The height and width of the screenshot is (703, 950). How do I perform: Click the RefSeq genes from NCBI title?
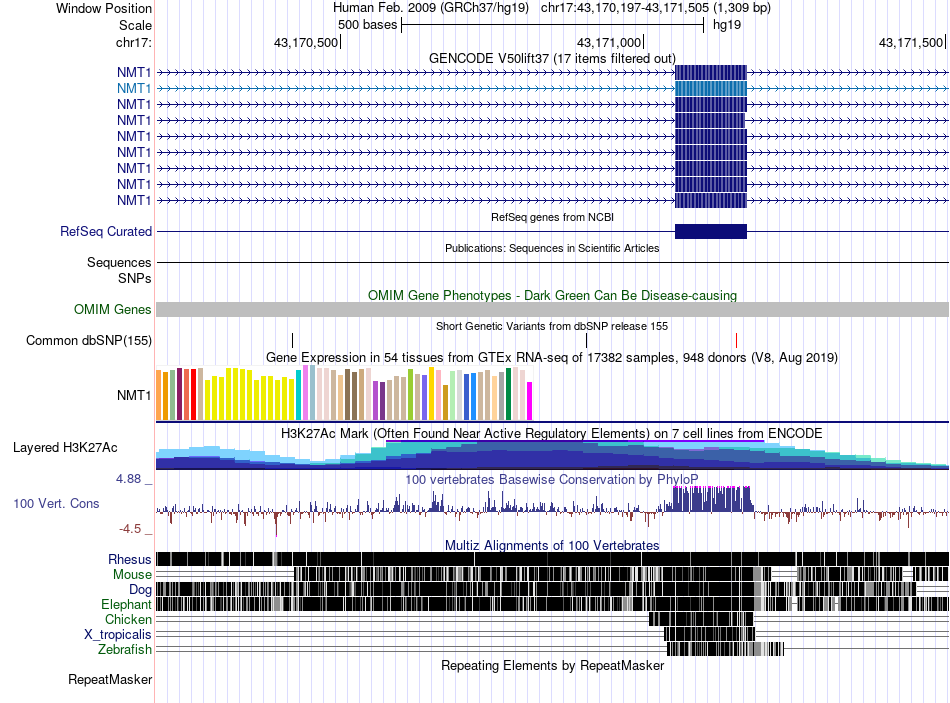click(552, 217)
